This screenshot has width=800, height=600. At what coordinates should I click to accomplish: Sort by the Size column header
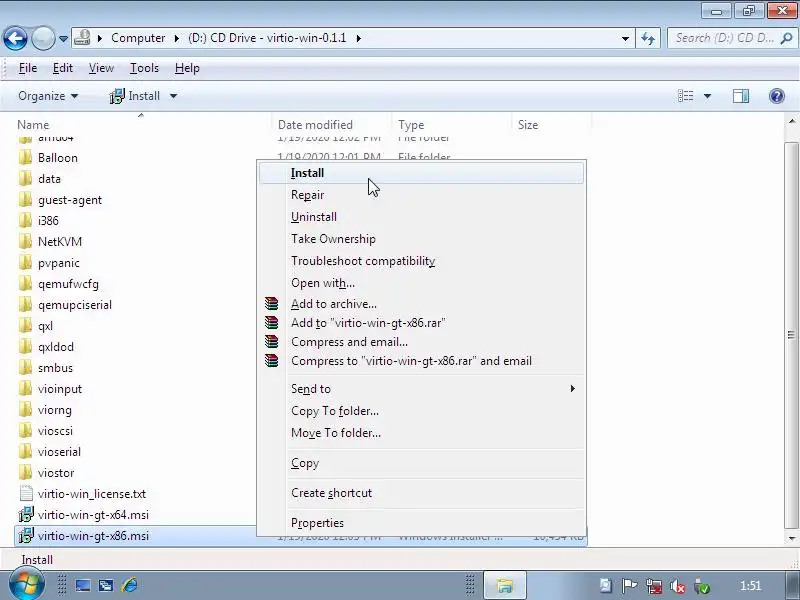pos(528,125)
